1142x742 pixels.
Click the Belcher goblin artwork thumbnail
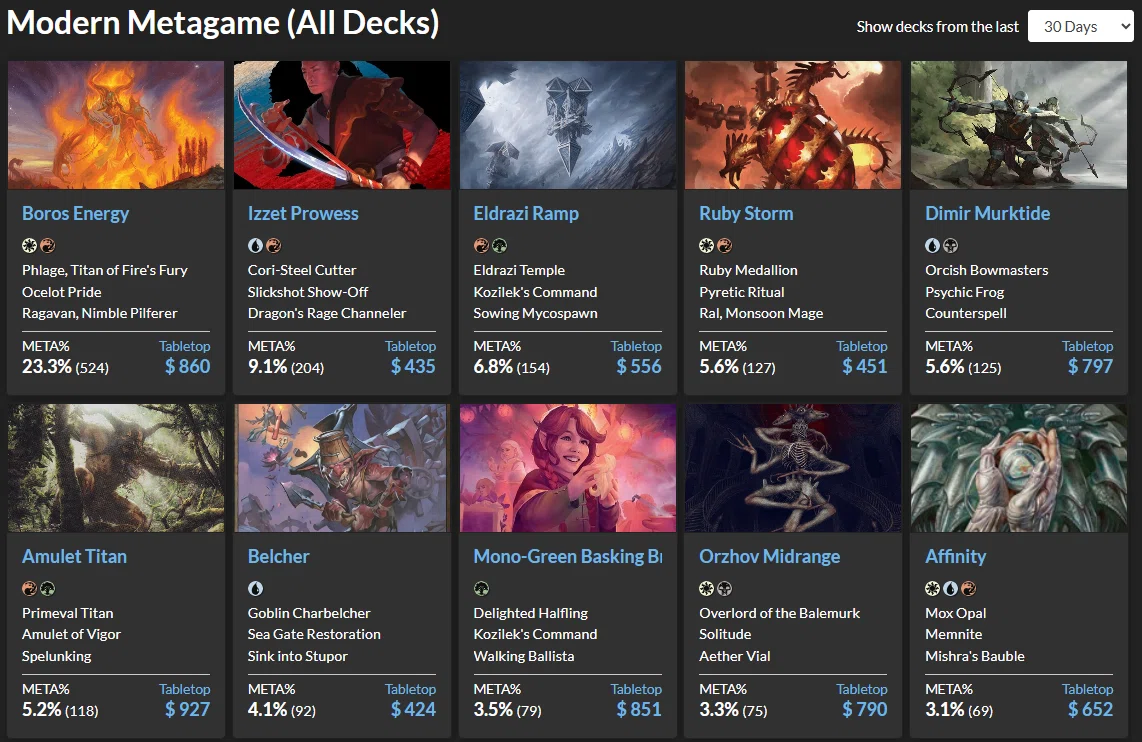click(x=342, y=468)
